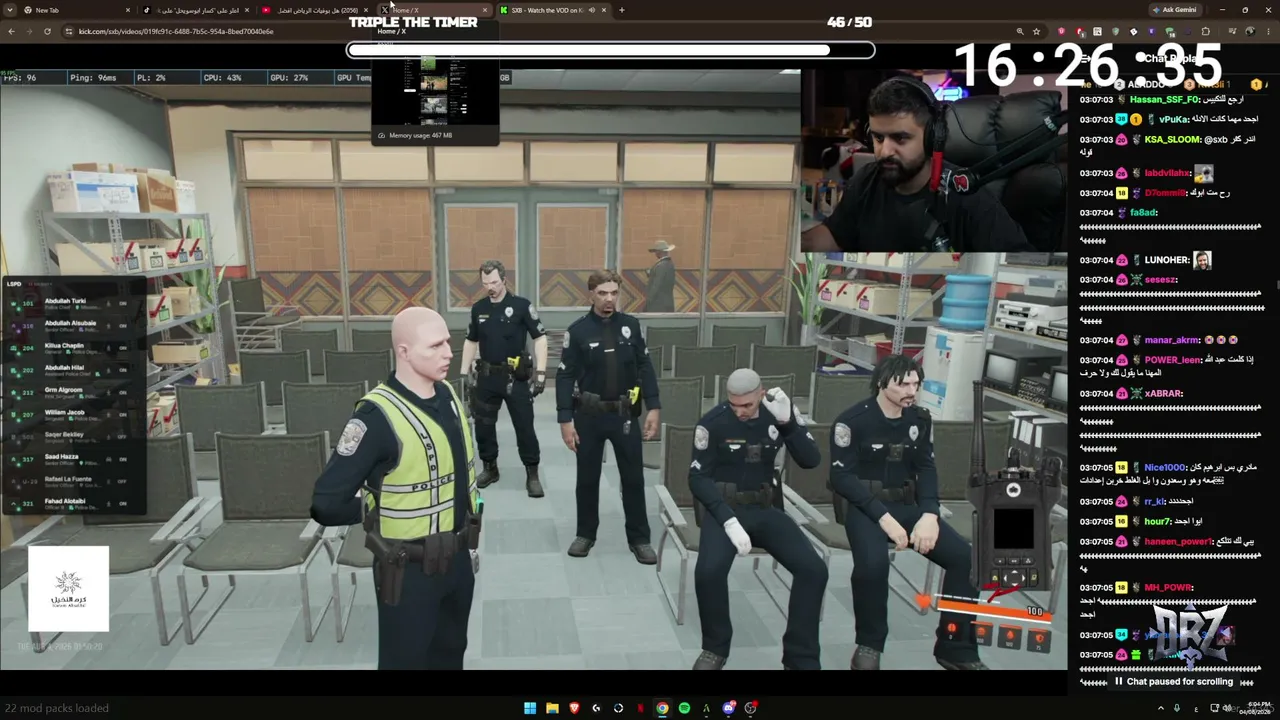The height and width of the screenshot is (720, 1280).
Task: Click xABRAR's username in chat
Action: click(1163, 394)
